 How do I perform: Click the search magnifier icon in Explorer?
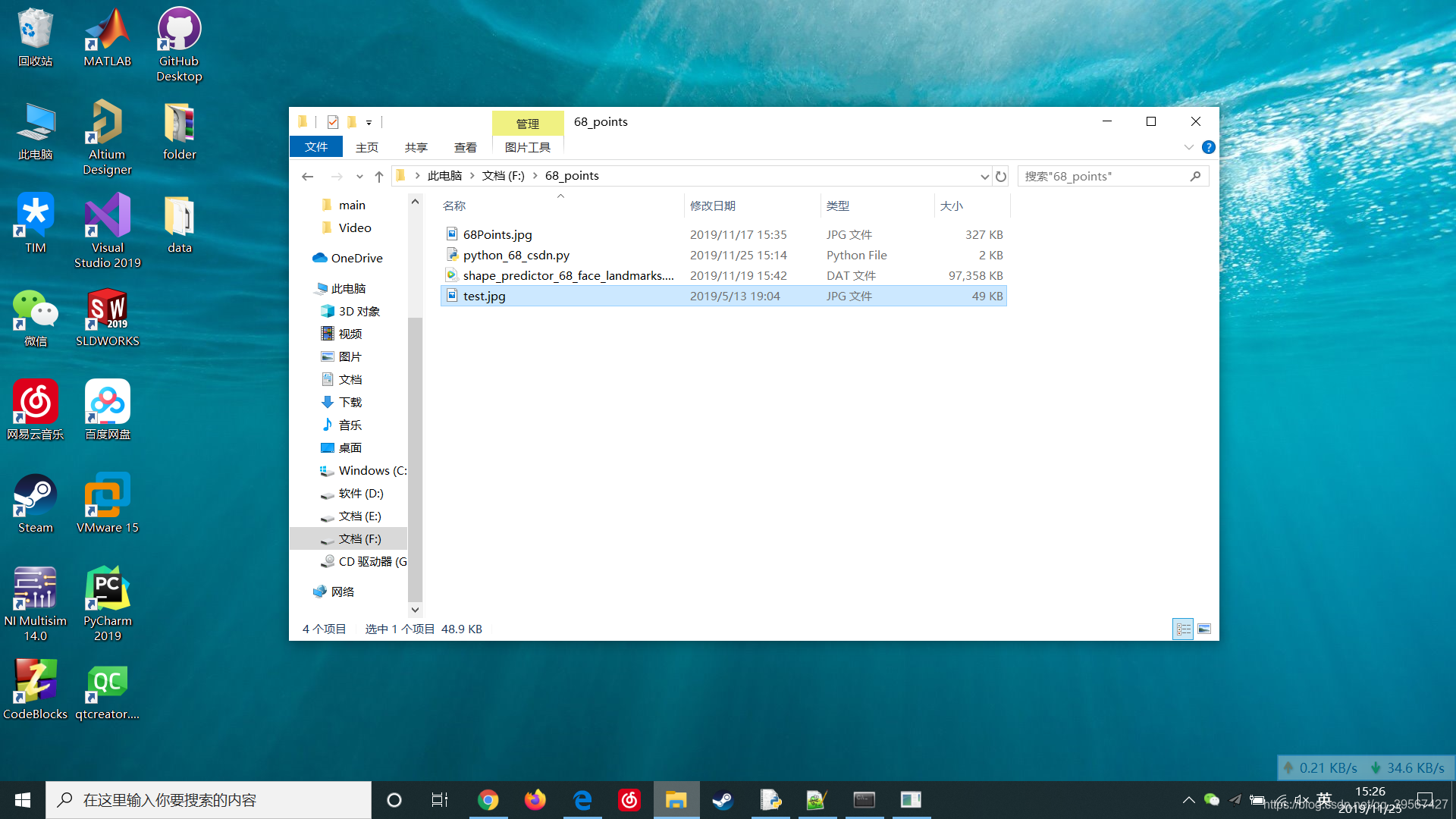(1195, 176)
